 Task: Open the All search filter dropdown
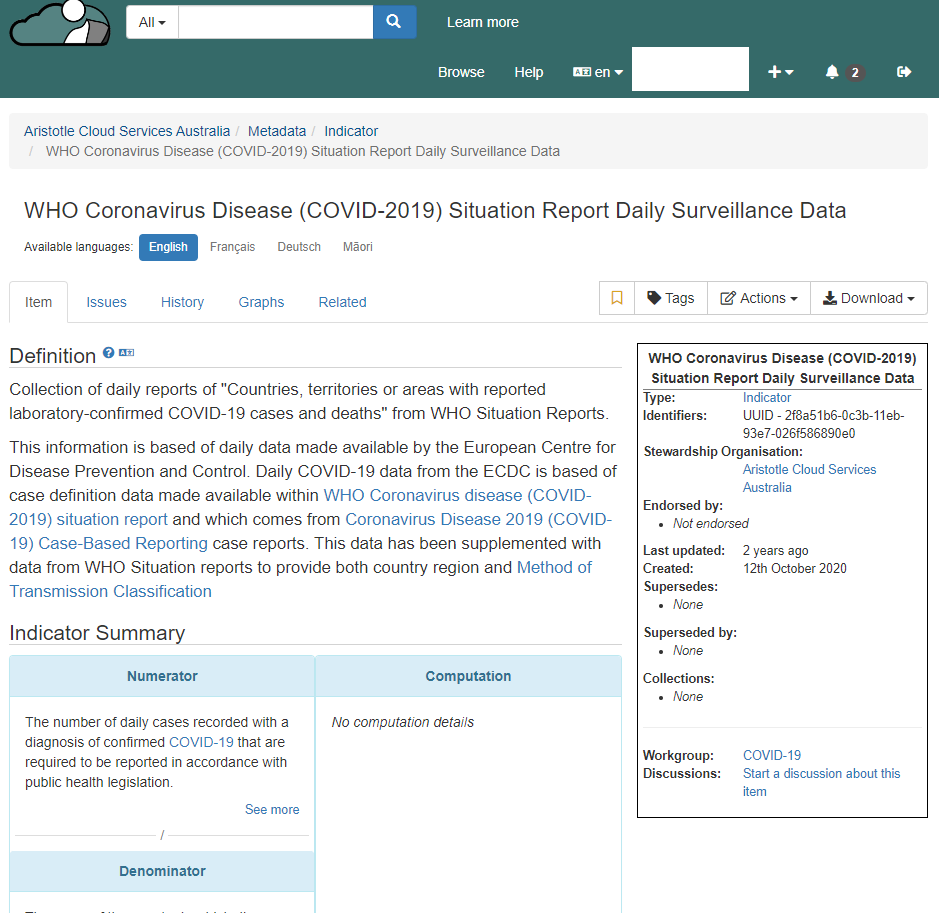pyautogui.click(x=152, y=22)
